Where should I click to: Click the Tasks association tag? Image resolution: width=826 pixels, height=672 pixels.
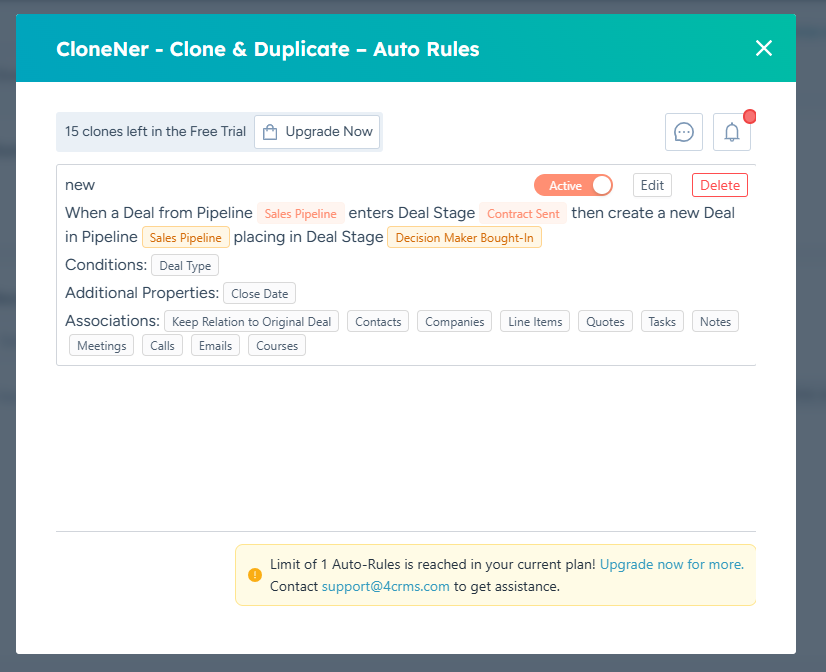[662, 321]
